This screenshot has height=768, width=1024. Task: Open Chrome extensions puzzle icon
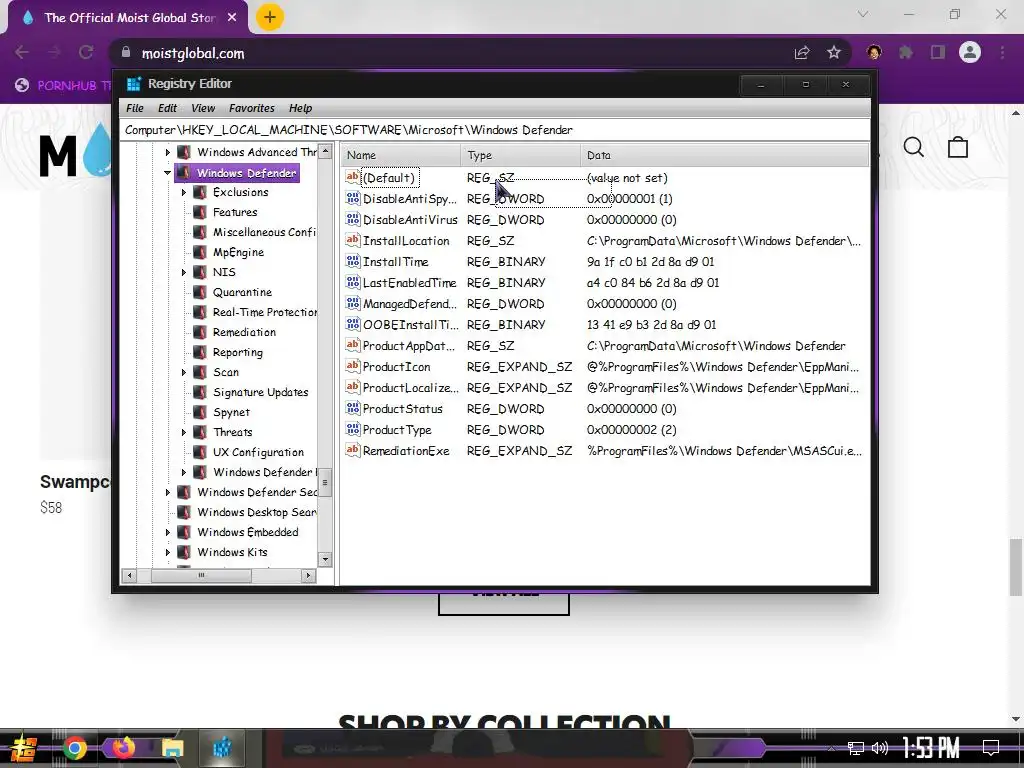(906, 52)
